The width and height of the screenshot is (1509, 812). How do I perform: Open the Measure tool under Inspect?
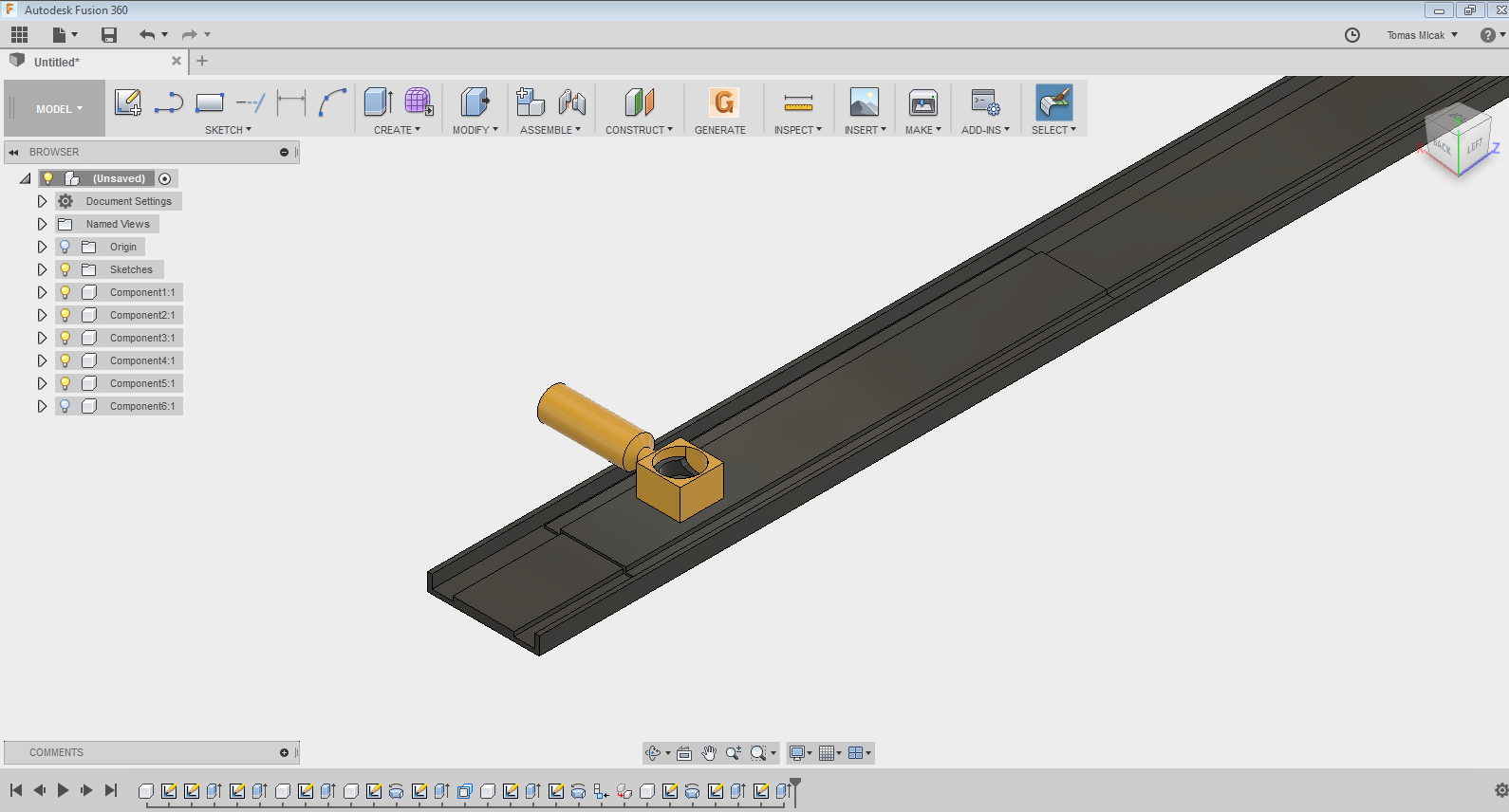(798, 102)
